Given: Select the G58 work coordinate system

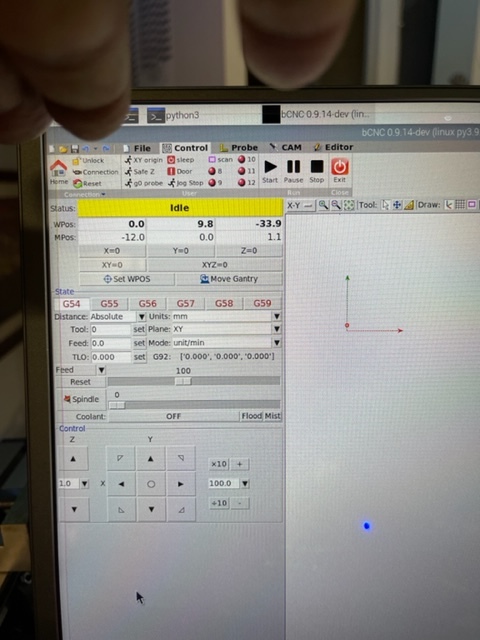Looking at the screenshot, I should (224, 303).
